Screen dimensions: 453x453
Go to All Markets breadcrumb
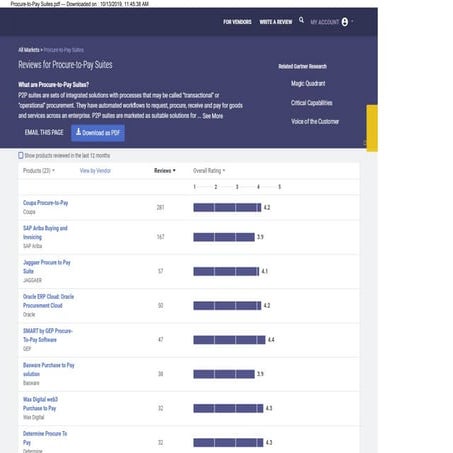(29, 50)
